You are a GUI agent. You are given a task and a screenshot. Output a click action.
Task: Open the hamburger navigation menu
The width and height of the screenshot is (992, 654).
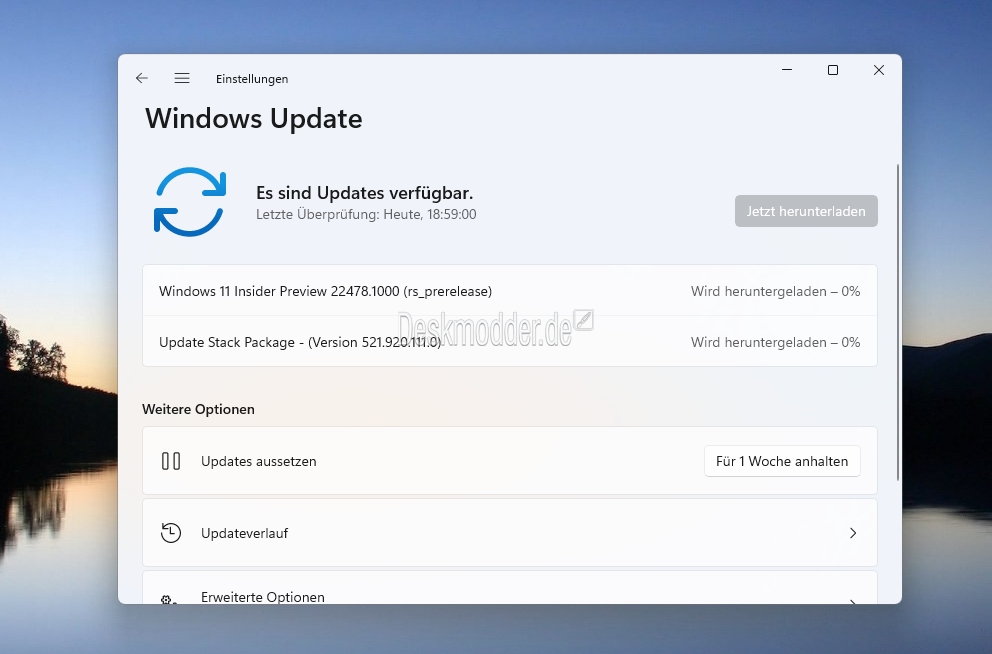click(x=182, y=78)
